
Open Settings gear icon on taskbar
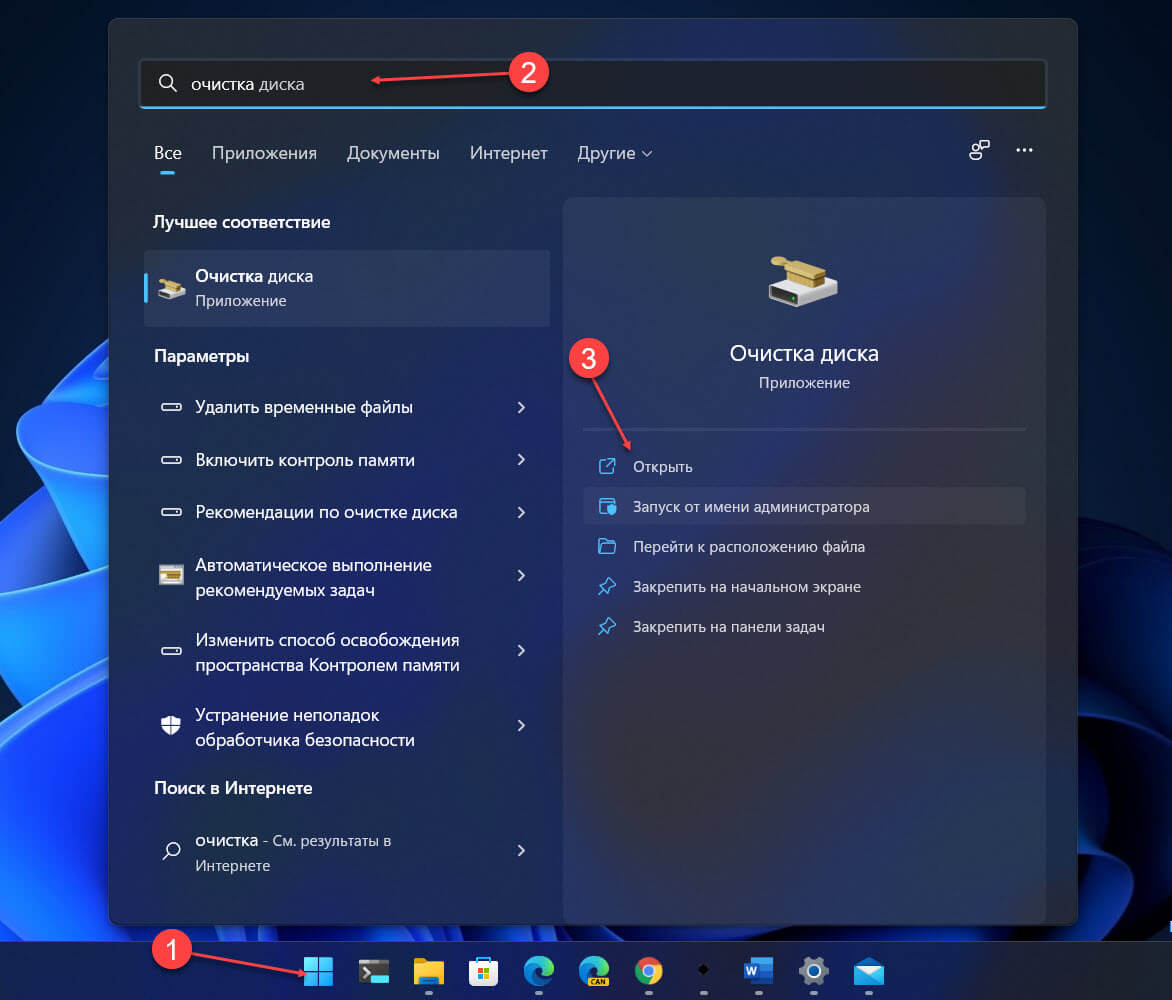click(813, 972)
